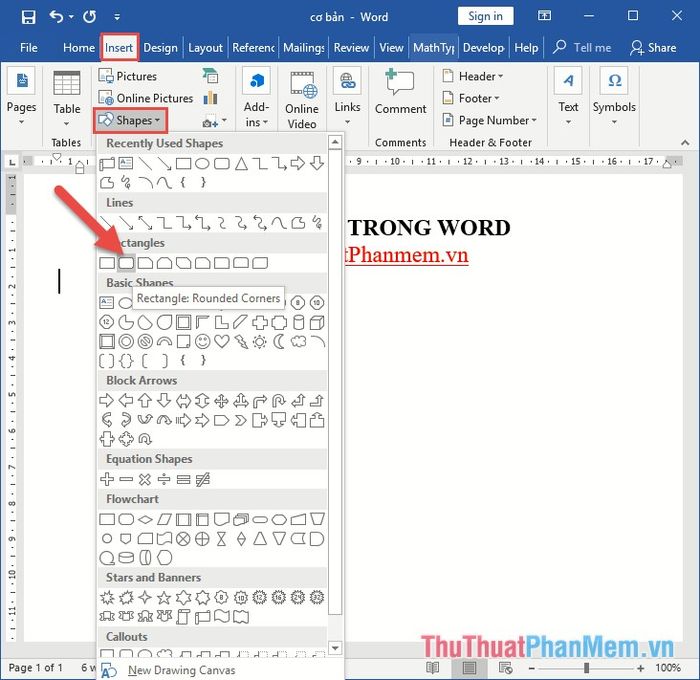Select the Moon basic shape

point(279,342)
